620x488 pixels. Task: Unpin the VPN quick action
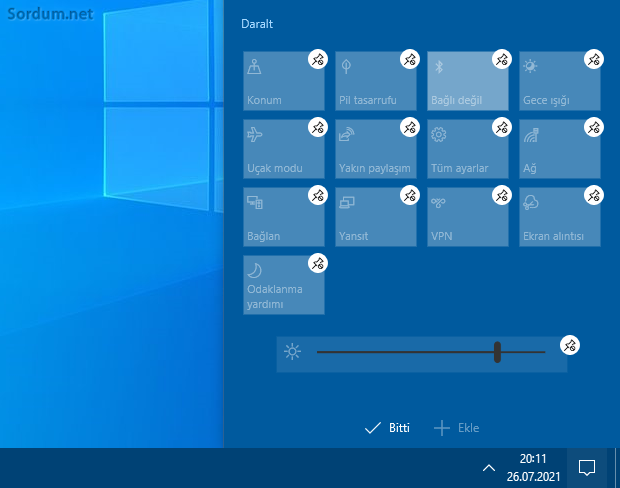click(502, 195)
